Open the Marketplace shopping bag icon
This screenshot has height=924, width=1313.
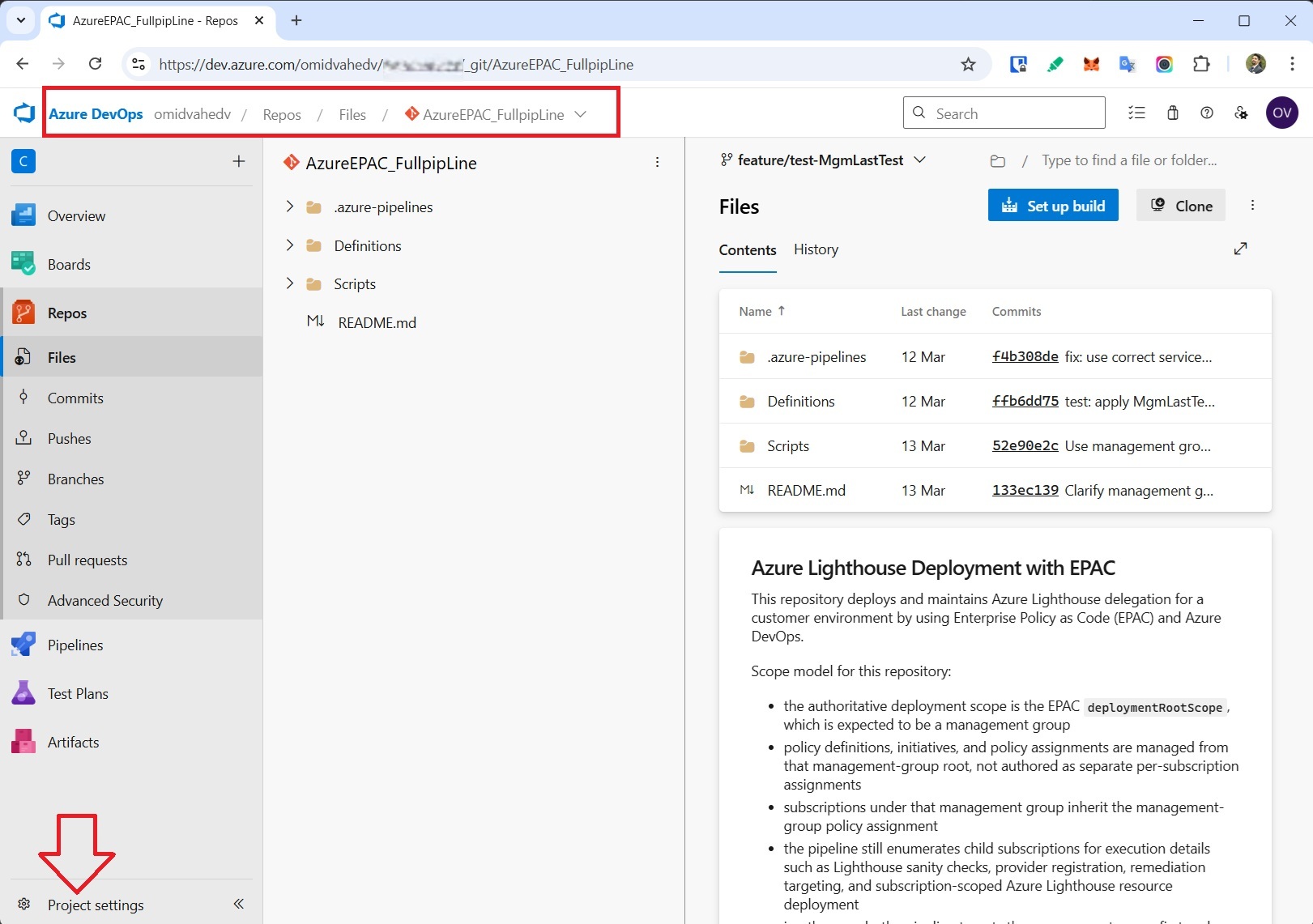coord(1172,113)
